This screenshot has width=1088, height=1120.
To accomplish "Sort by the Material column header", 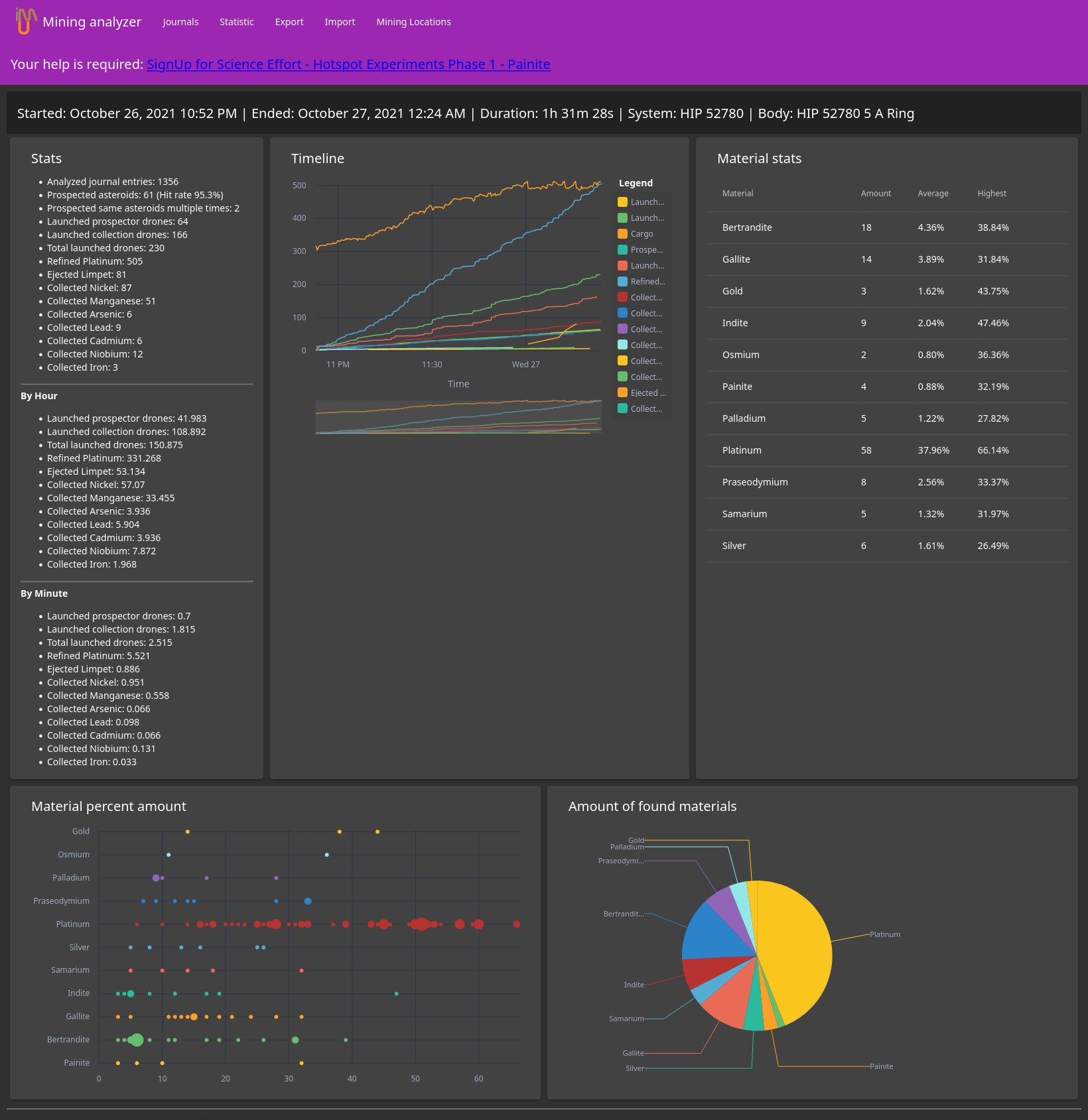I will pyautogui.click(x=738, y=194).
